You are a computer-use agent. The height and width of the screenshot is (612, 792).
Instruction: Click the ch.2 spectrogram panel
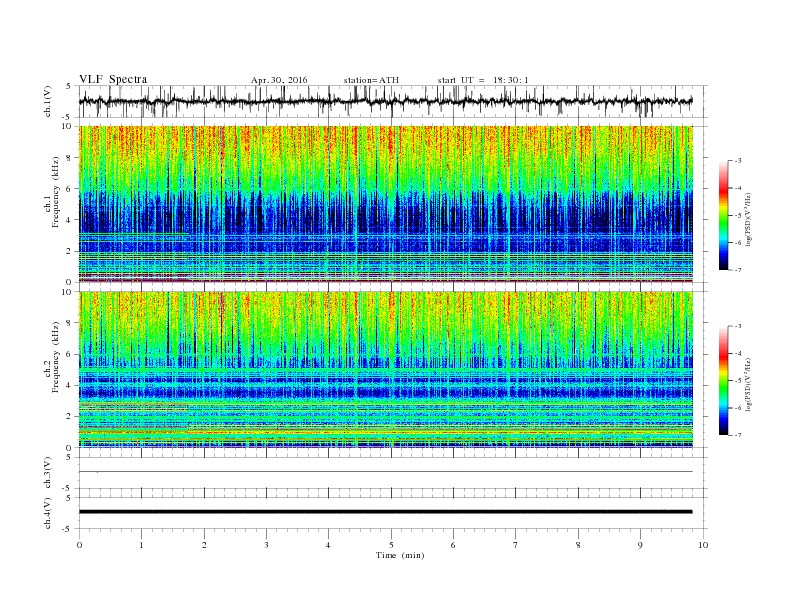click(x=386, y=370)
